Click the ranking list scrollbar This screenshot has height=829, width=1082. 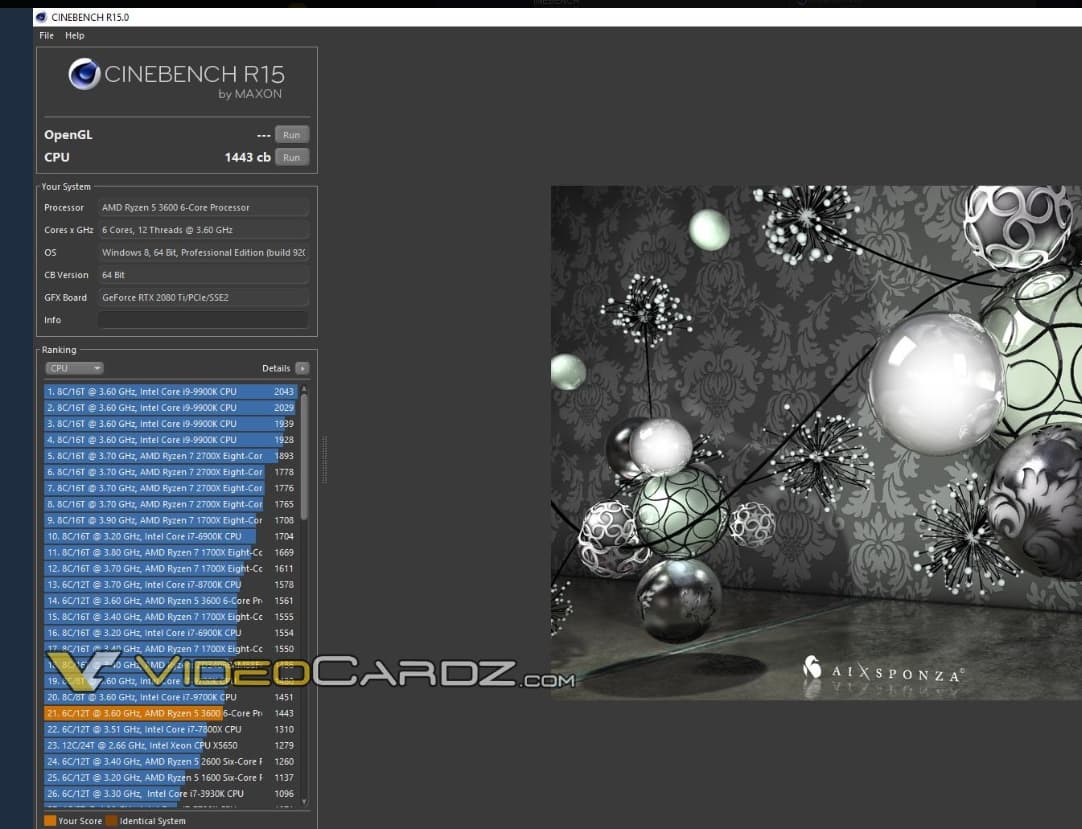click(304, 457)
